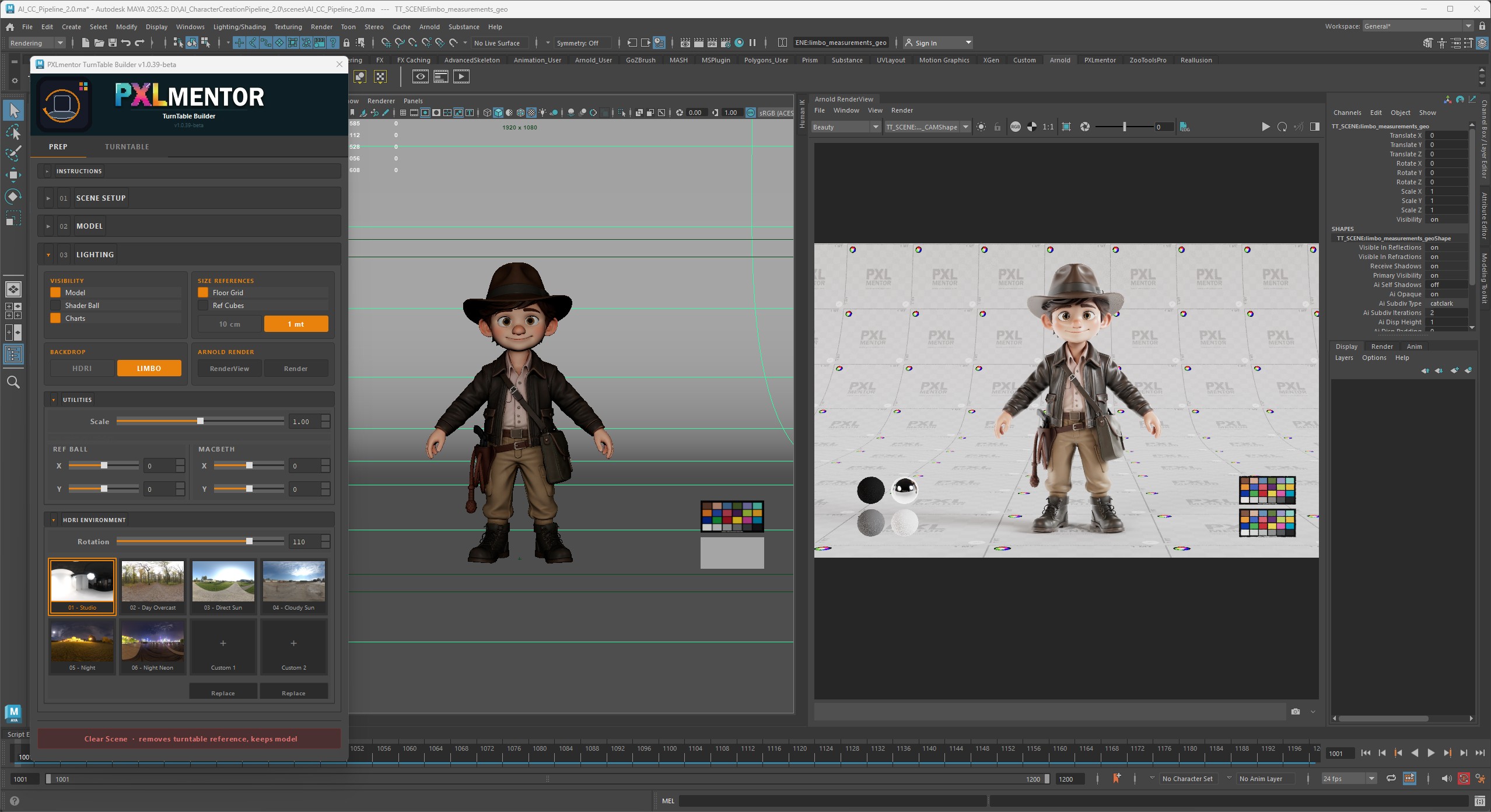Select the PXLmentor shelf tab
Image resolution: width=1491 pixels, height=812 pixels.
[1100, 60]
